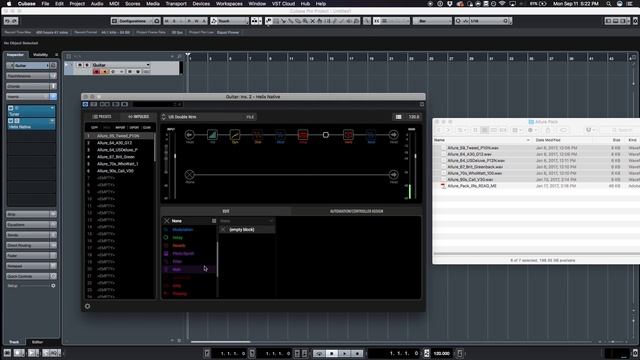Switch to the Visibility tab

point(40,55)
